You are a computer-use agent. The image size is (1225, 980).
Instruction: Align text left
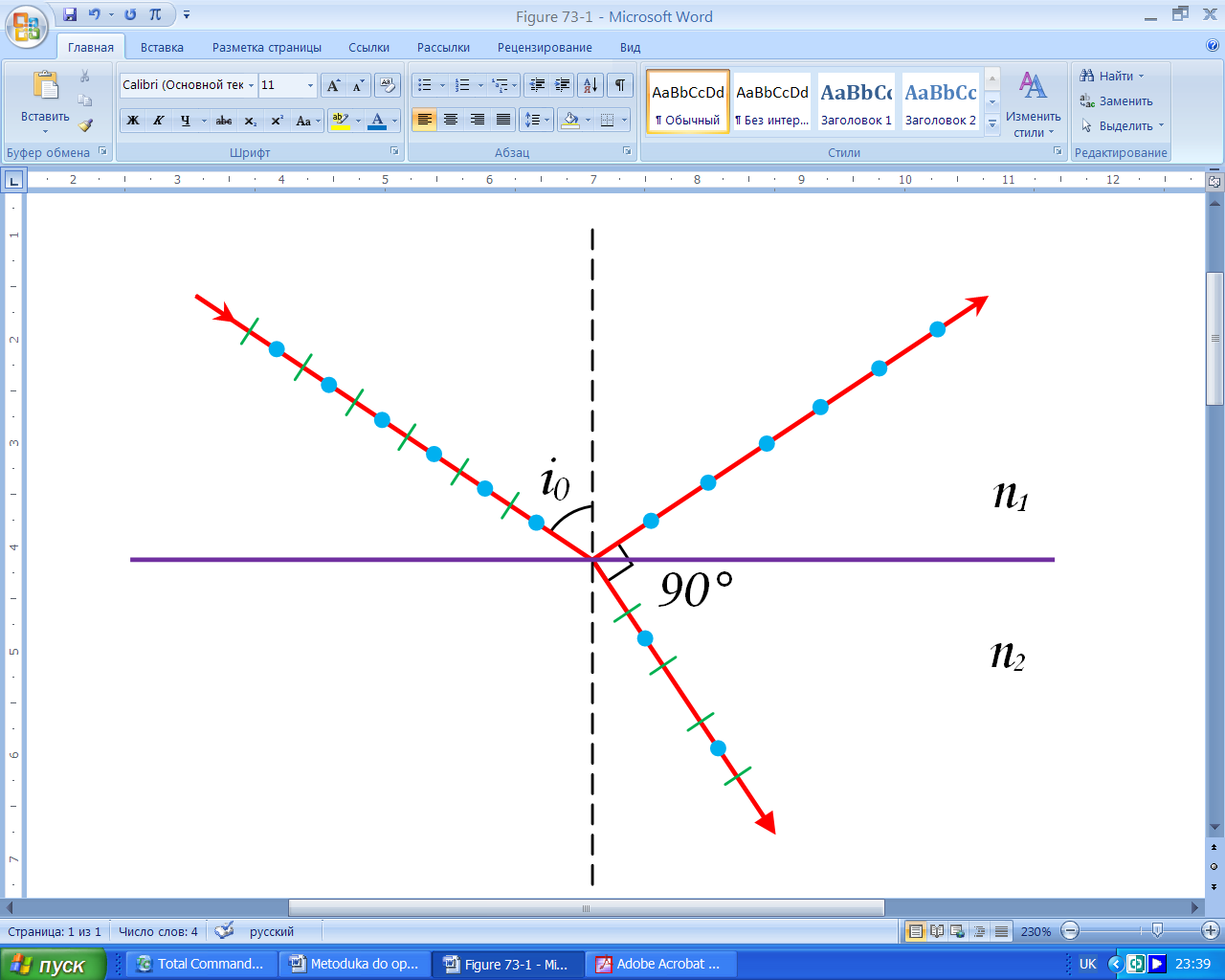click(425, 121)
